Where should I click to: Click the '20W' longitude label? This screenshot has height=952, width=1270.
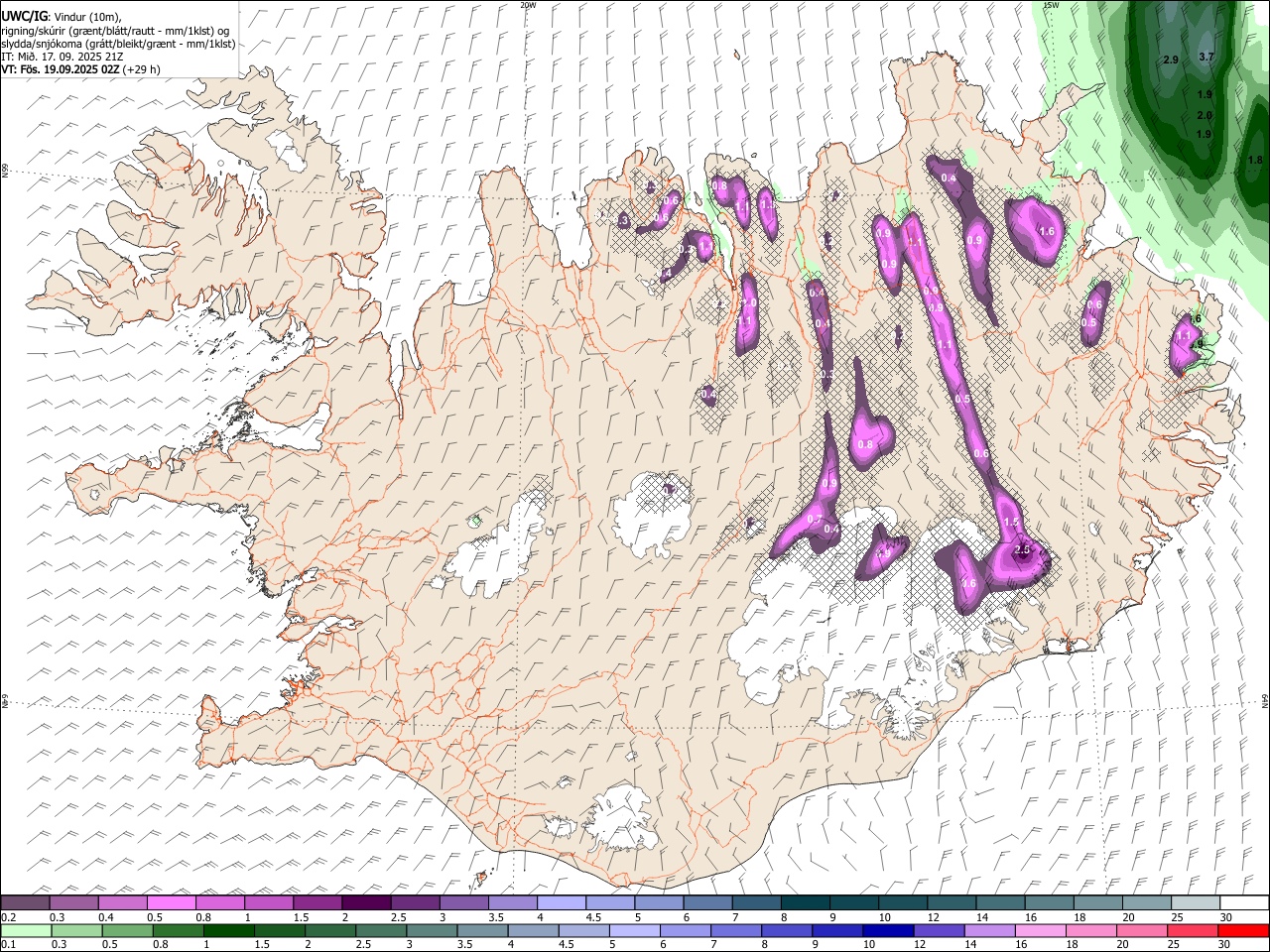pyautogui.click(x=528, y=5)
